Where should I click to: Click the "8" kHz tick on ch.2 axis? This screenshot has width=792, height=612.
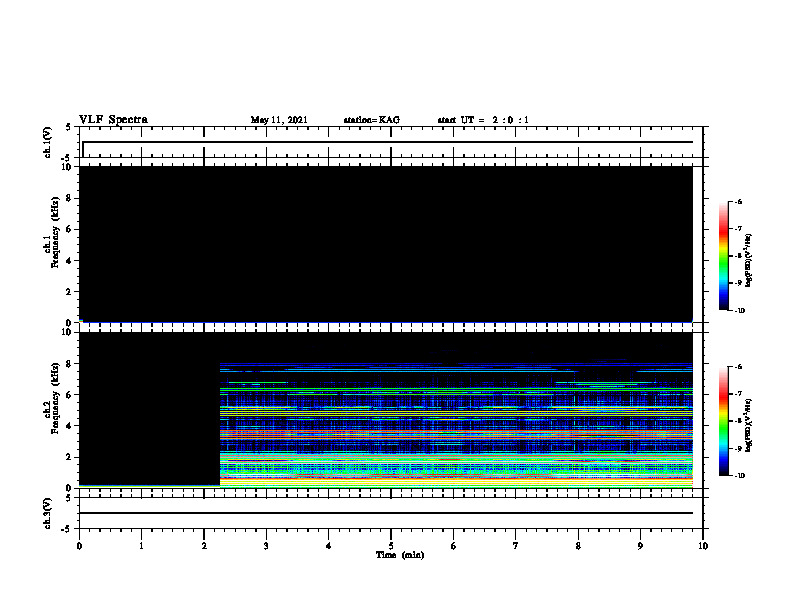click(x=69, y=364)
